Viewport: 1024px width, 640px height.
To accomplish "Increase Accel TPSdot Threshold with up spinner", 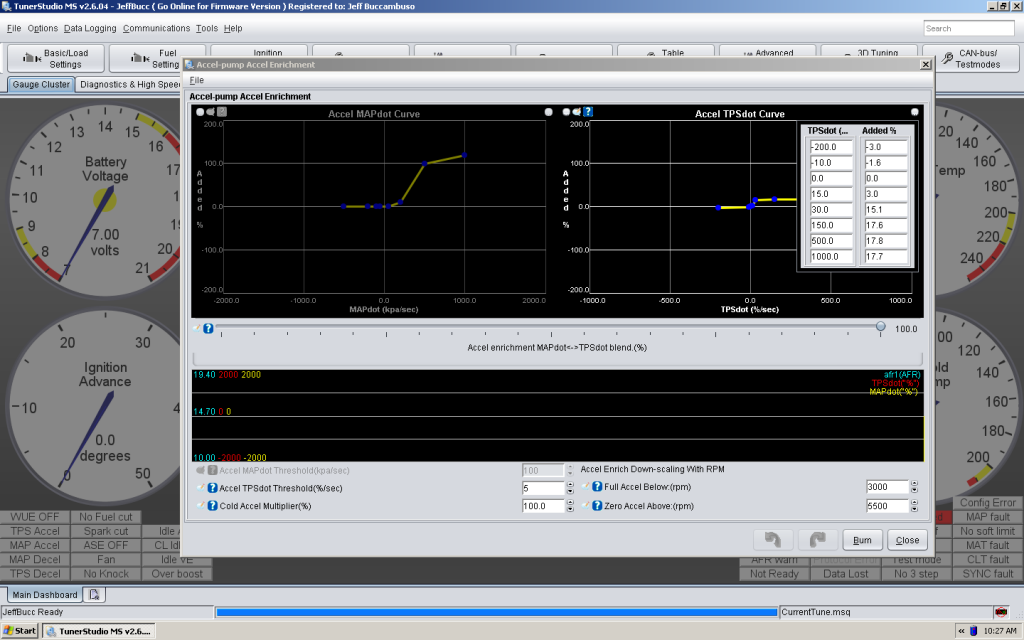I will [x=570, y=484].
